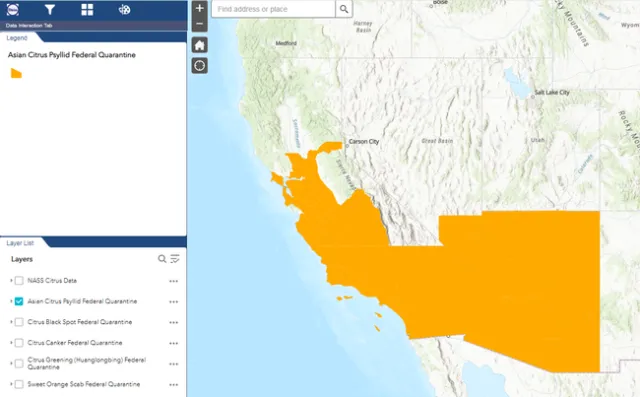
Task: Zoom out with the minus button
Action: click(x=200, y=24)
